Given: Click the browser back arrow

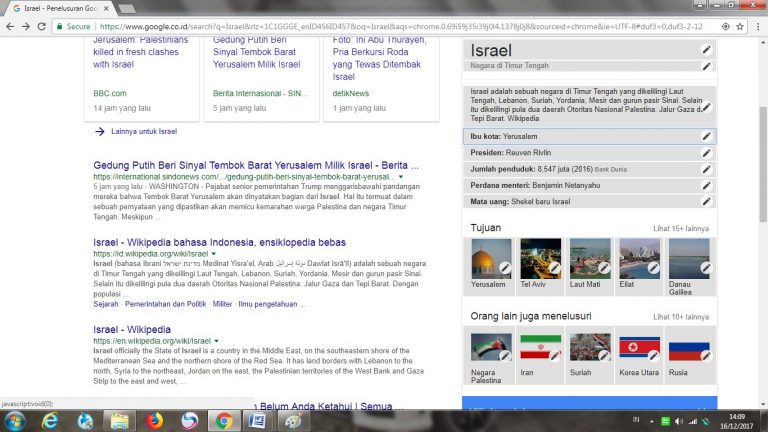Looking at the screenshot, I should tap(11, 27).
